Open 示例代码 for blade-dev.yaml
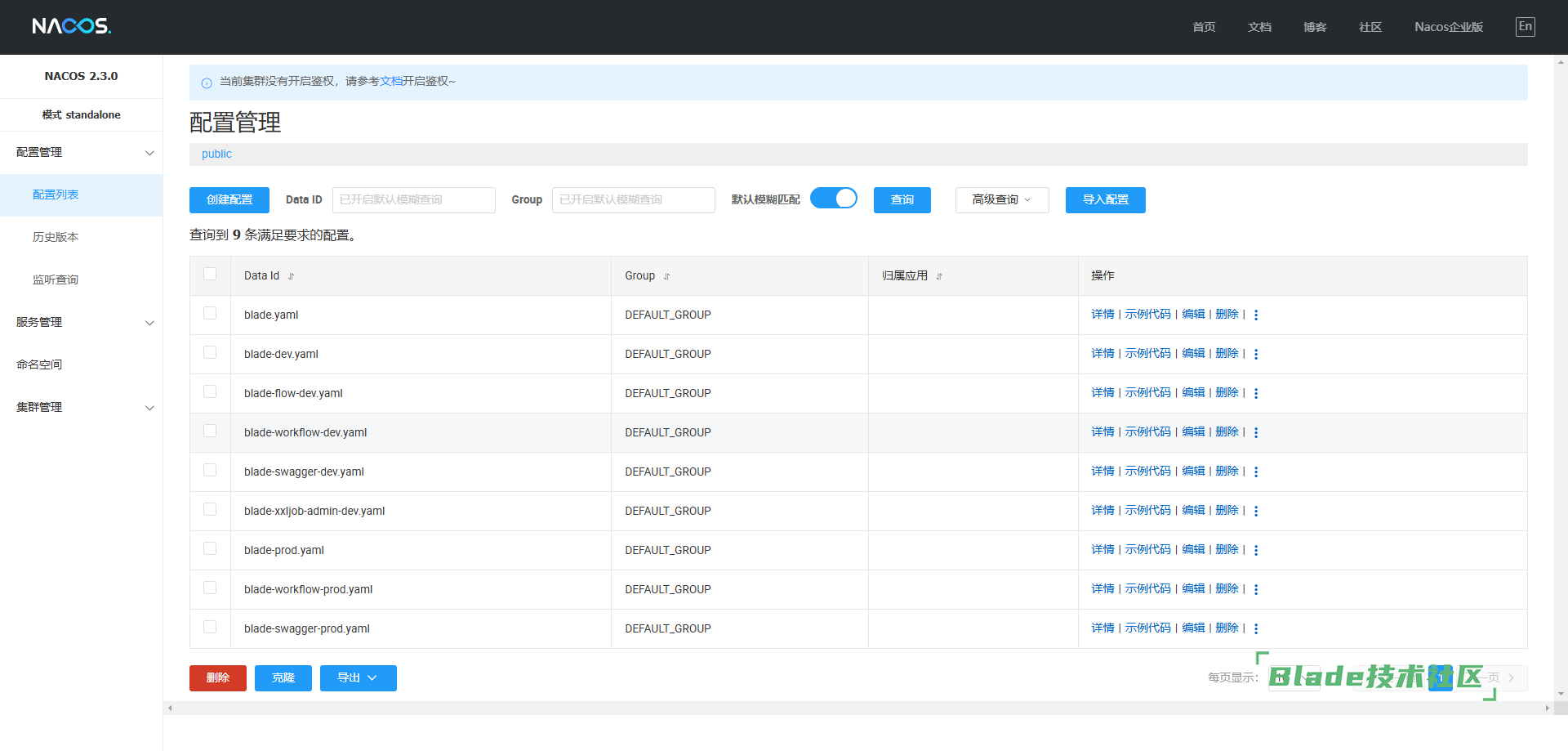This screenshot has height=751, width=1568. pyautogui.click(x=1147, y=354)
